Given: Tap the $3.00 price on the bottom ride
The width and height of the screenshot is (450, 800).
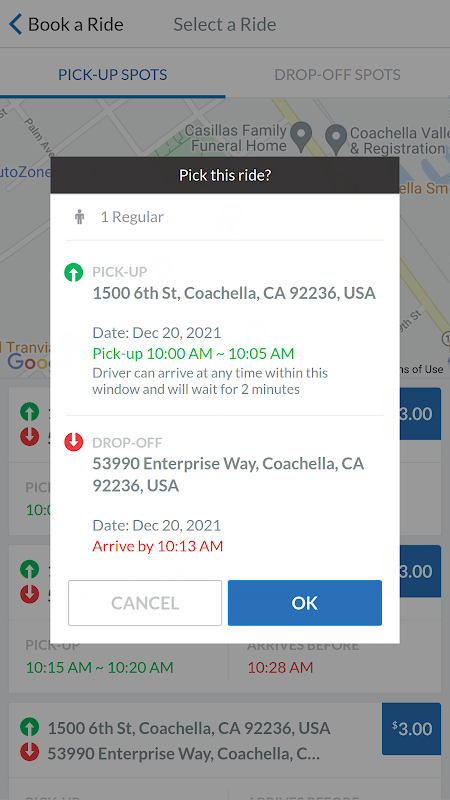Looking at the screenshot, I should pyautogui.click(x=411, y=729).
